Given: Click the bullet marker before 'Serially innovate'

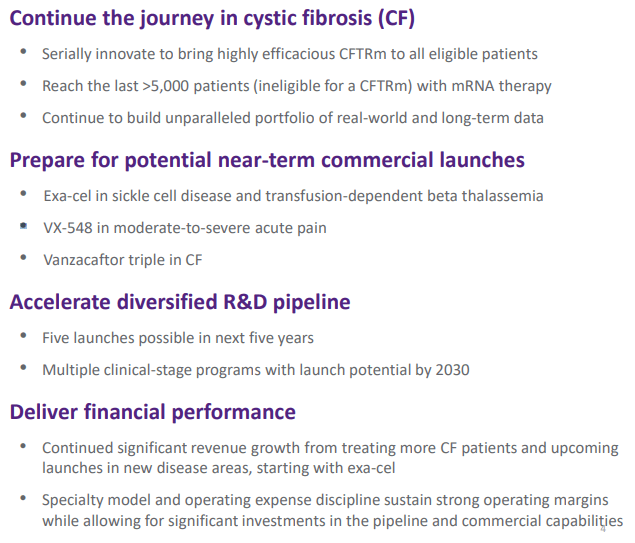Looking at the screenshot, I should [23, 54].
